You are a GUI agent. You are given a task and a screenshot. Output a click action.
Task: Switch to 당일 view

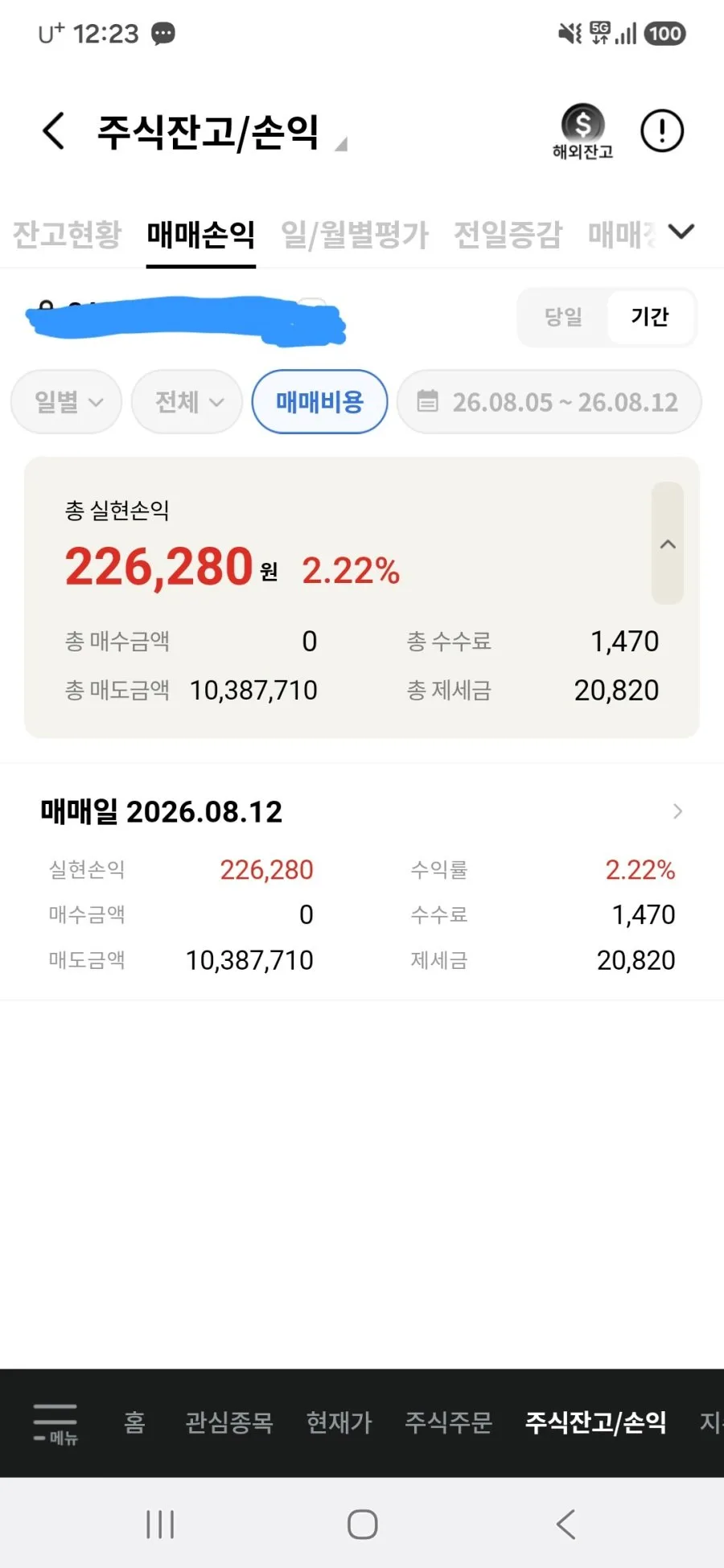(x=563, y=317)
